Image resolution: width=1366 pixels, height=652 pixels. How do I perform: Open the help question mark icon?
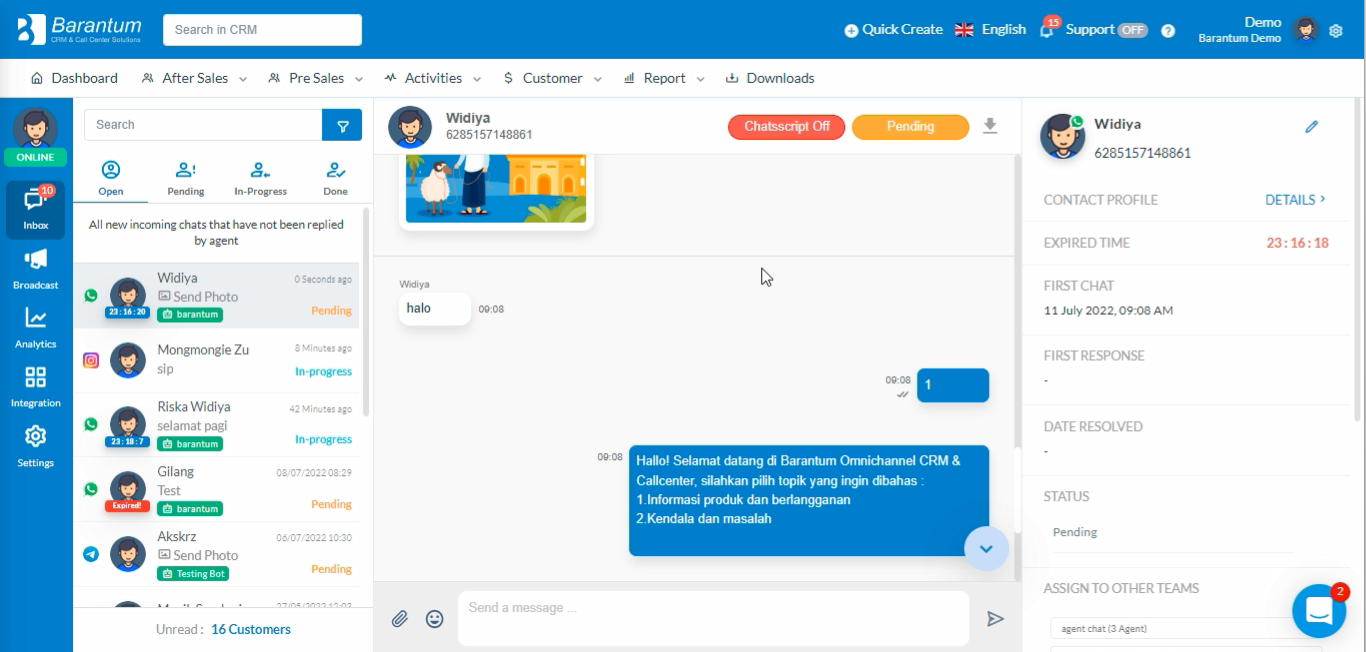(1168, 30)
